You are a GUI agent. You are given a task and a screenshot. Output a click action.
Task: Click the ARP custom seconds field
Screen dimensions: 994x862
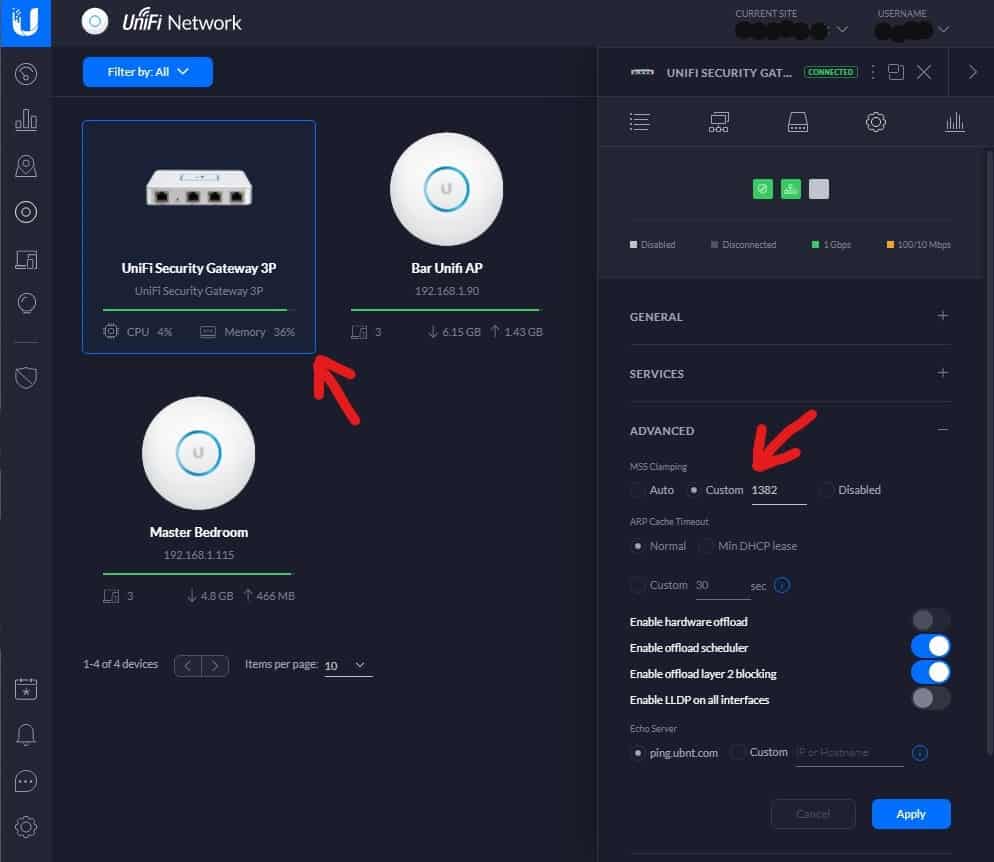(x=722, y=586)
